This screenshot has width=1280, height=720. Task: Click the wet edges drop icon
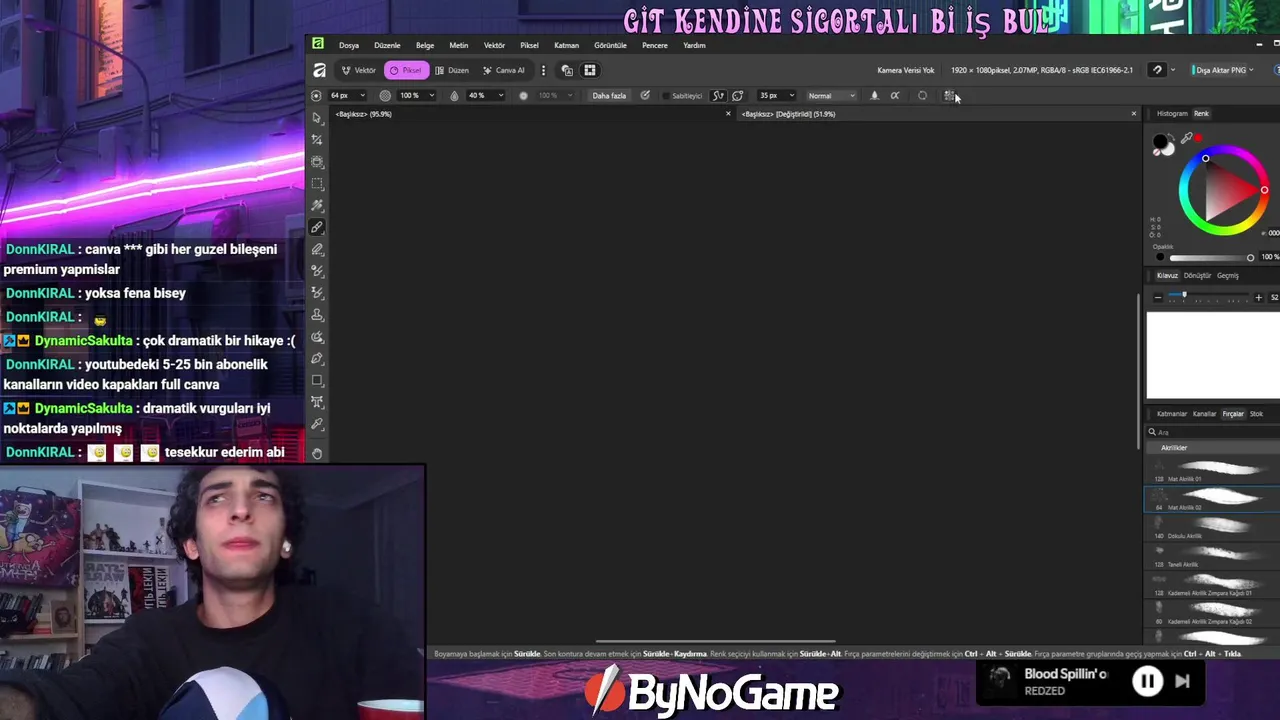click(x=874, y=96)
